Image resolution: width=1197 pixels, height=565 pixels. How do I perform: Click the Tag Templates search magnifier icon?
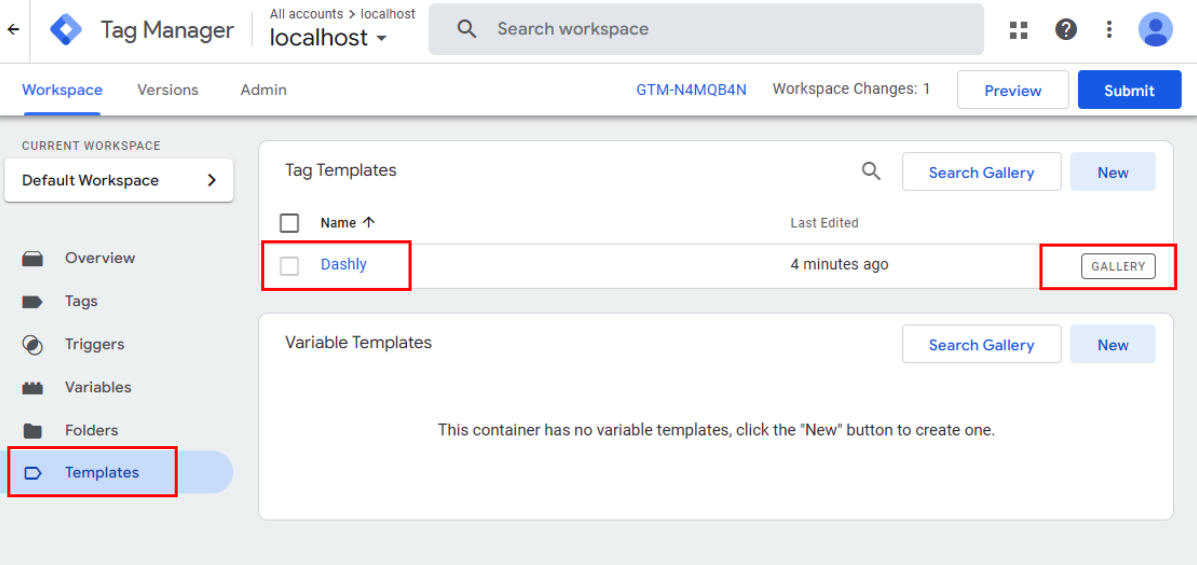(x=871, y=171)
